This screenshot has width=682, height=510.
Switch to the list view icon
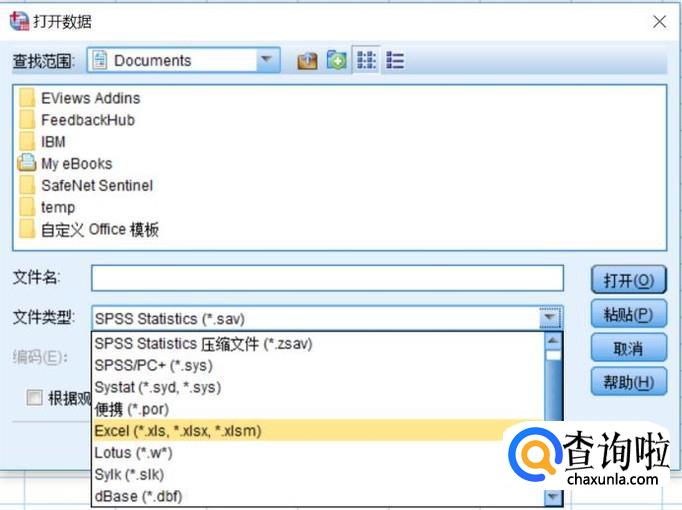click(x=366, y=60)
